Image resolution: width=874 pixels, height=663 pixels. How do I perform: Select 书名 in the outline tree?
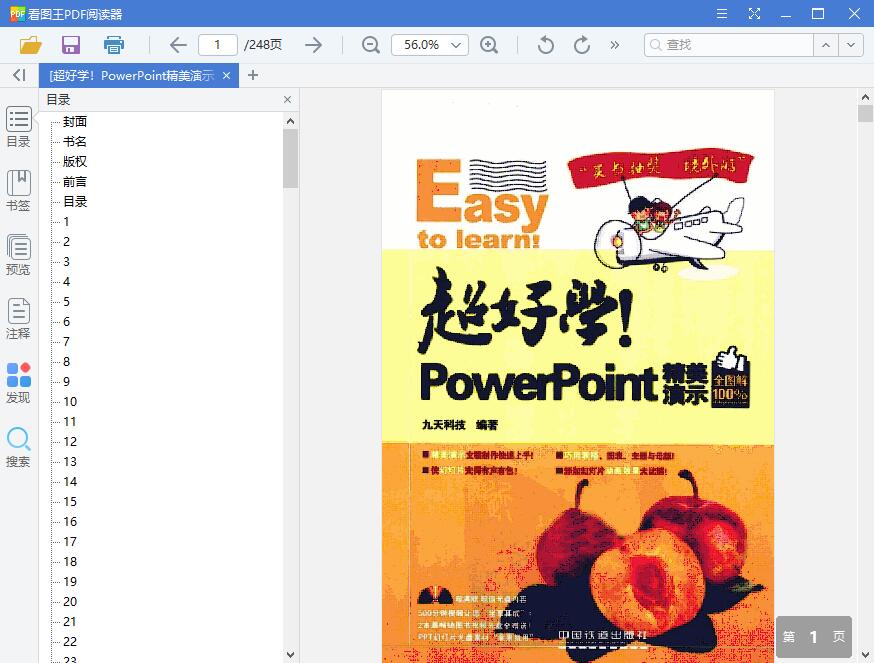[x=75, y=142]
